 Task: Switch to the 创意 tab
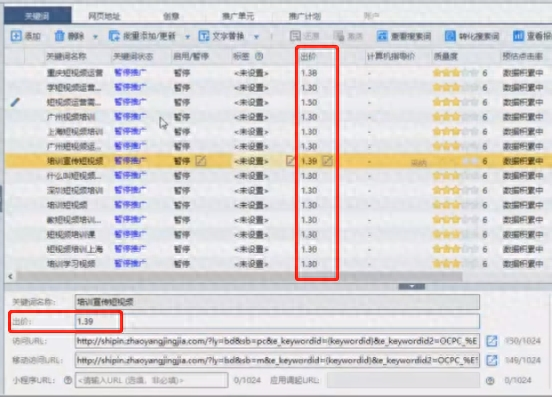click(x=171, y=16)
